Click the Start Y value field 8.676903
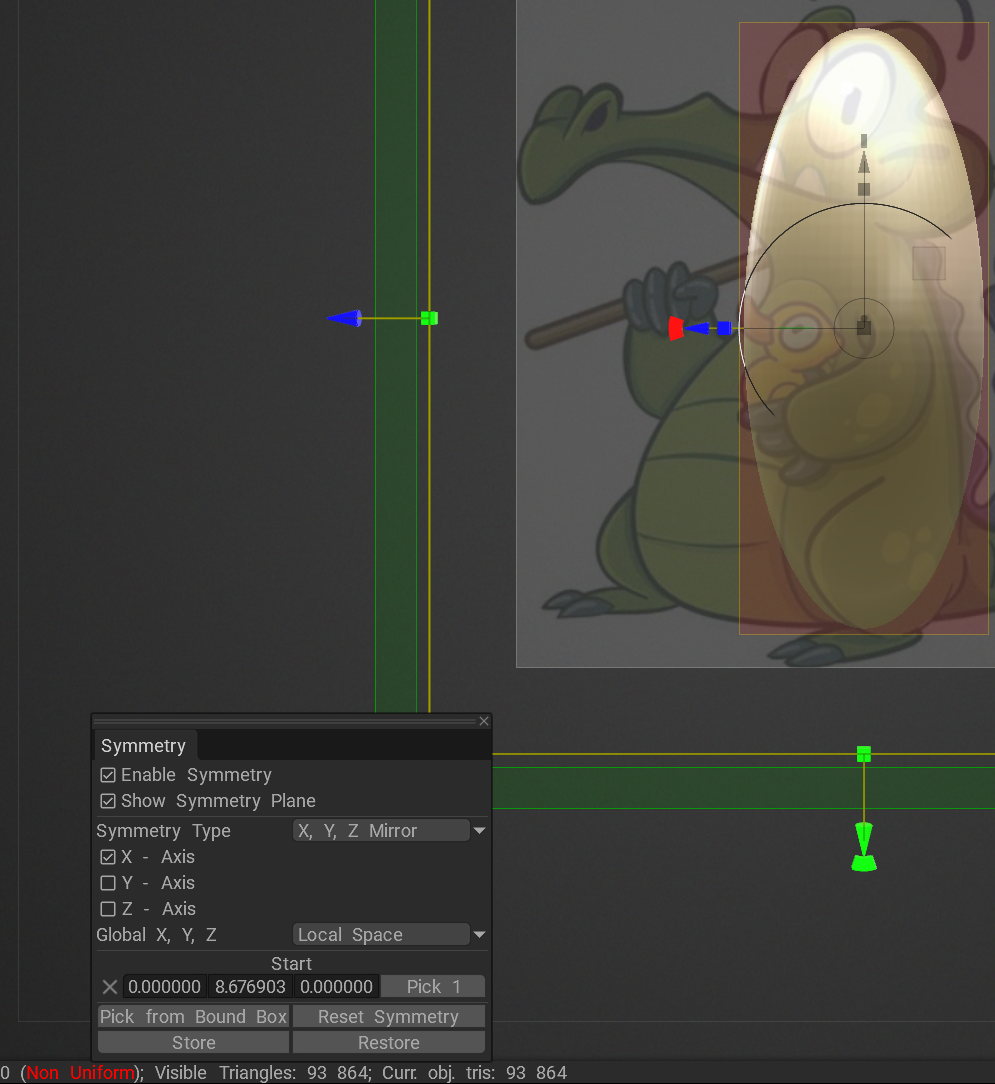 [250, 987]
